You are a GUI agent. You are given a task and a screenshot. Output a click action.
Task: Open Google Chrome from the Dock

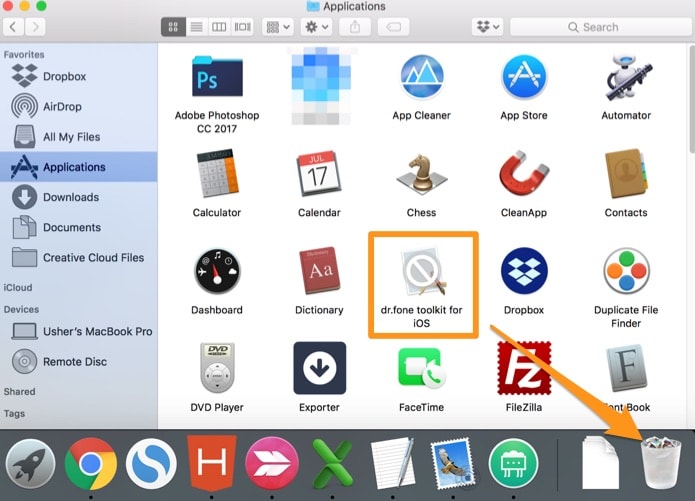(91, 464)
